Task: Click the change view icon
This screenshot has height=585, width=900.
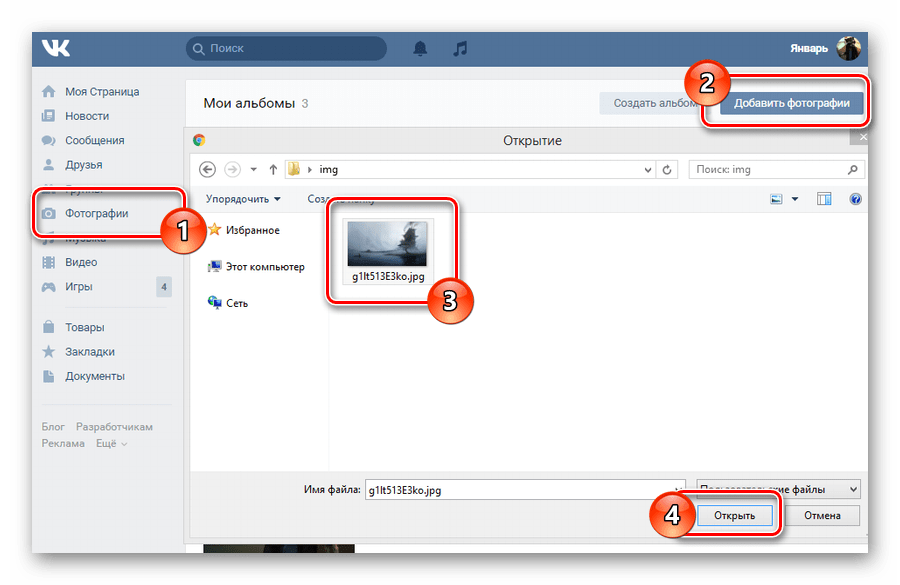Action: [x=776, y=199]
